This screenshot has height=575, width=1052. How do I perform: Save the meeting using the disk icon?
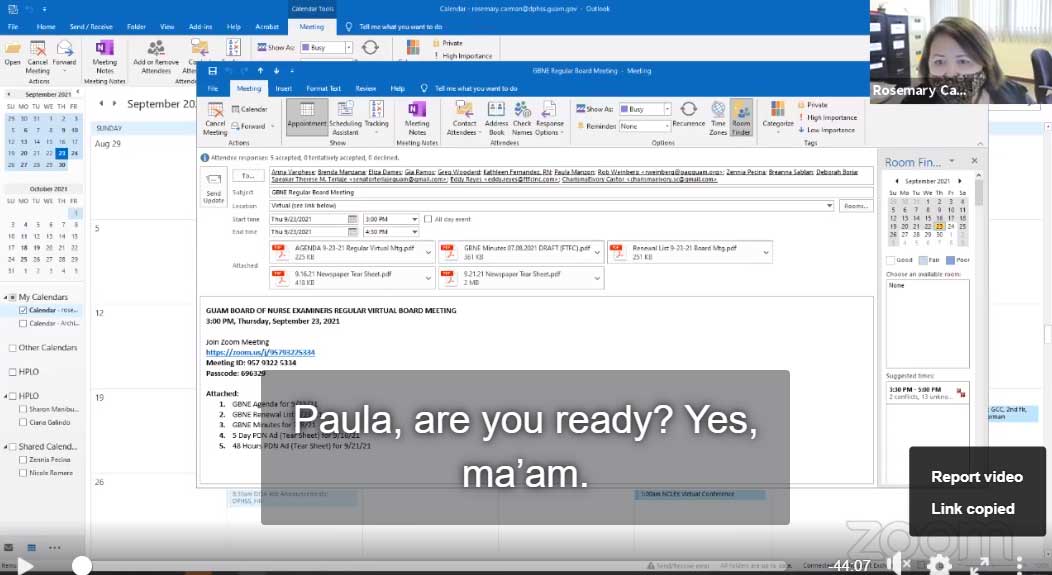coord(213,70)
